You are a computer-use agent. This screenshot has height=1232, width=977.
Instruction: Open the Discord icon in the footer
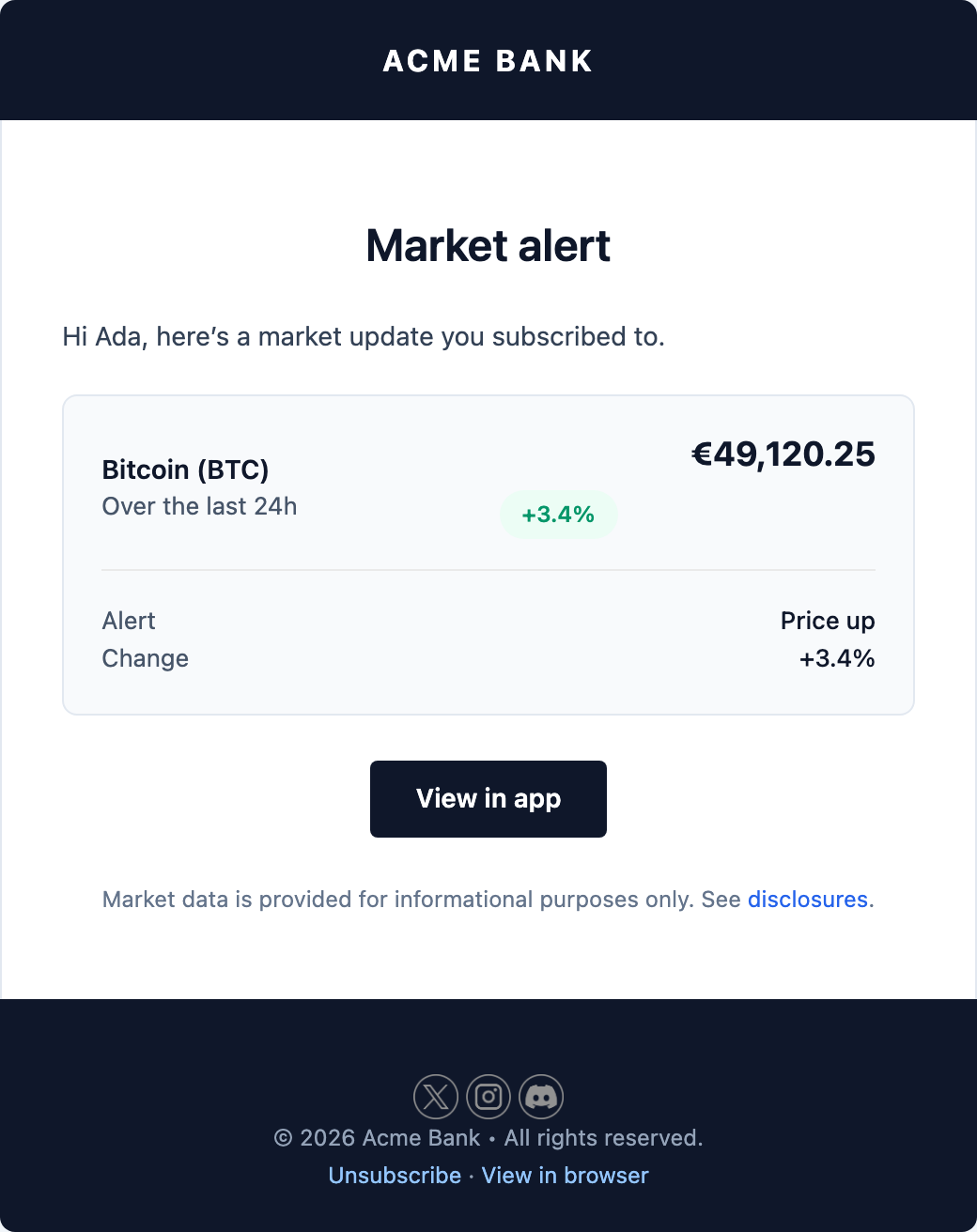coord(541,1097)
